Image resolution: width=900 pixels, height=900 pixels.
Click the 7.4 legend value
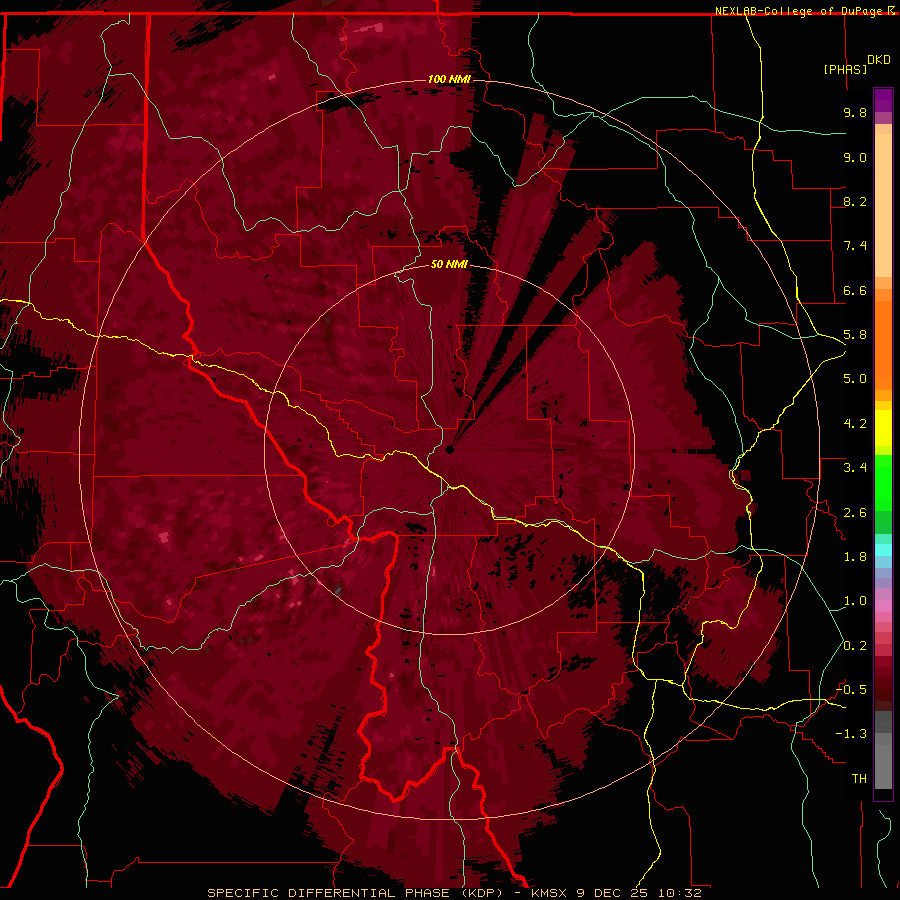pos(855,246)
